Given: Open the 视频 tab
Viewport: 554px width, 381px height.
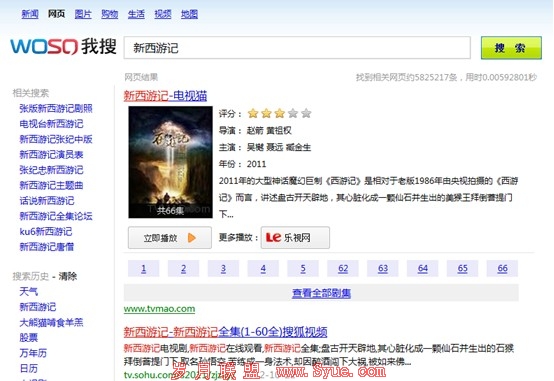Looking at the screenshot, I should [x=163, y=14].
